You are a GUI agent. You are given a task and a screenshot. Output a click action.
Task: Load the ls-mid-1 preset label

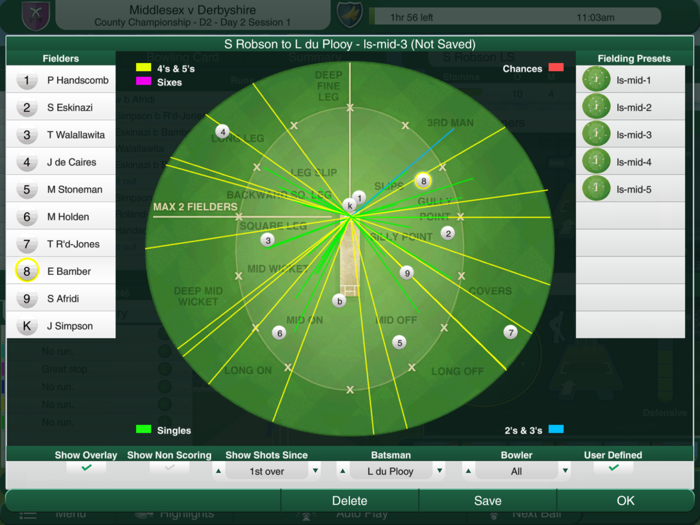coord(633,80)
